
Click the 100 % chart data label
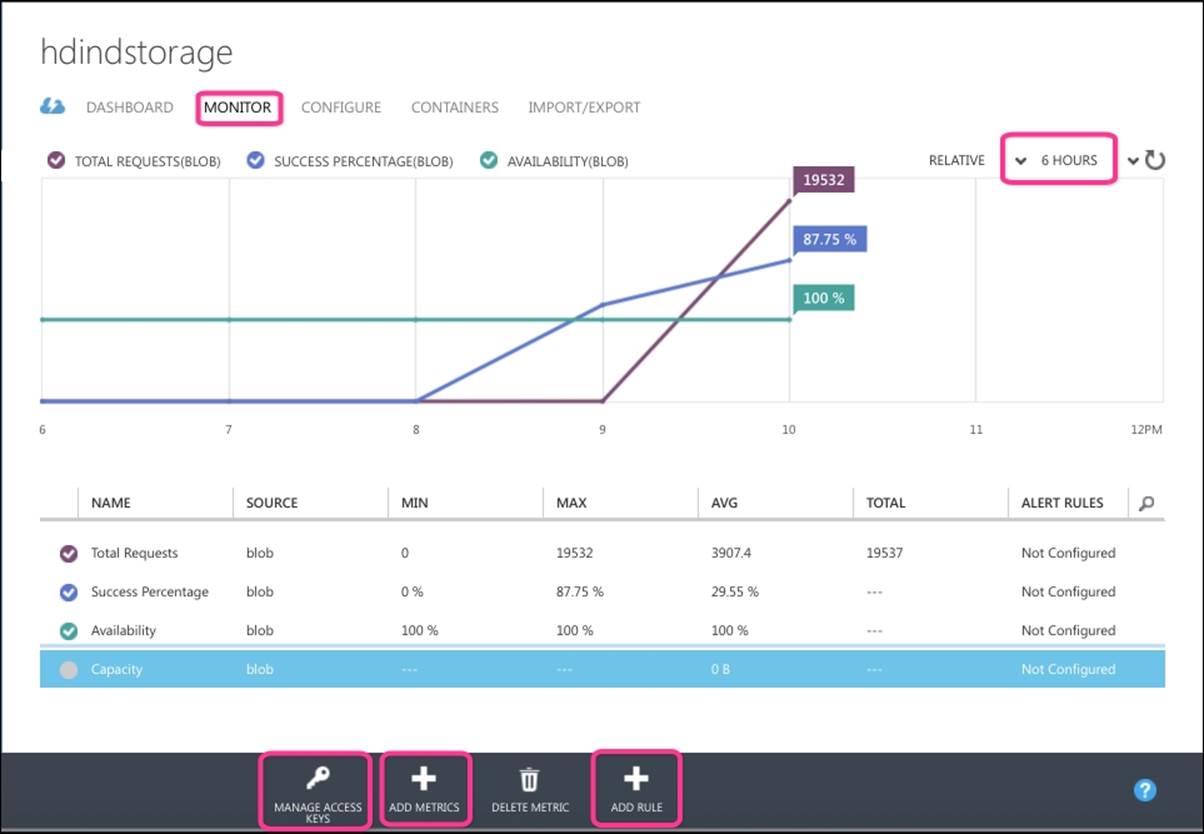coord(824,298)
